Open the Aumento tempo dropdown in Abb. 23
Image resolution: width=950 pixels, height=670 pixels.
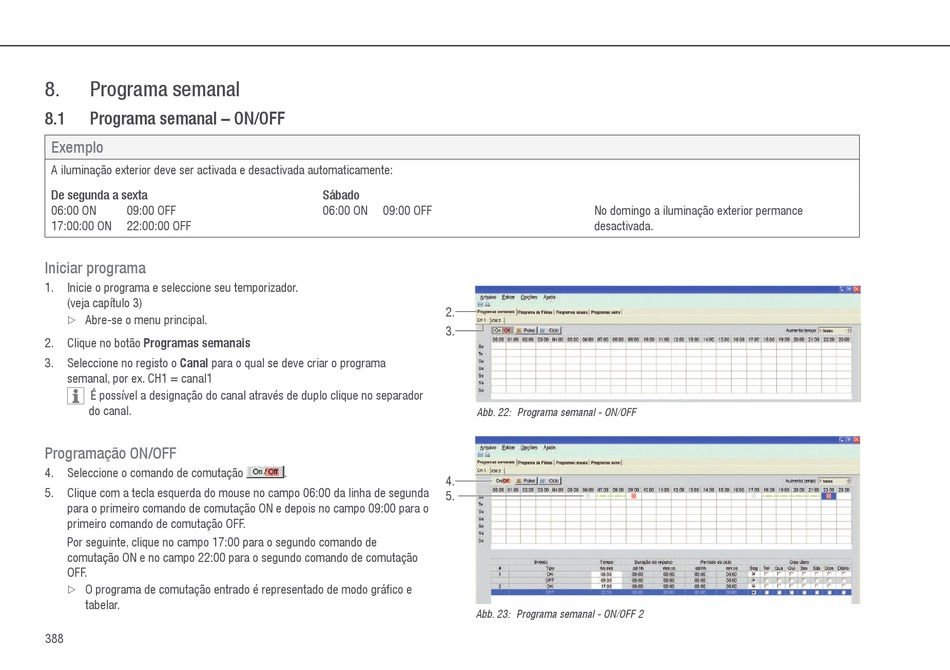point(835,480)
